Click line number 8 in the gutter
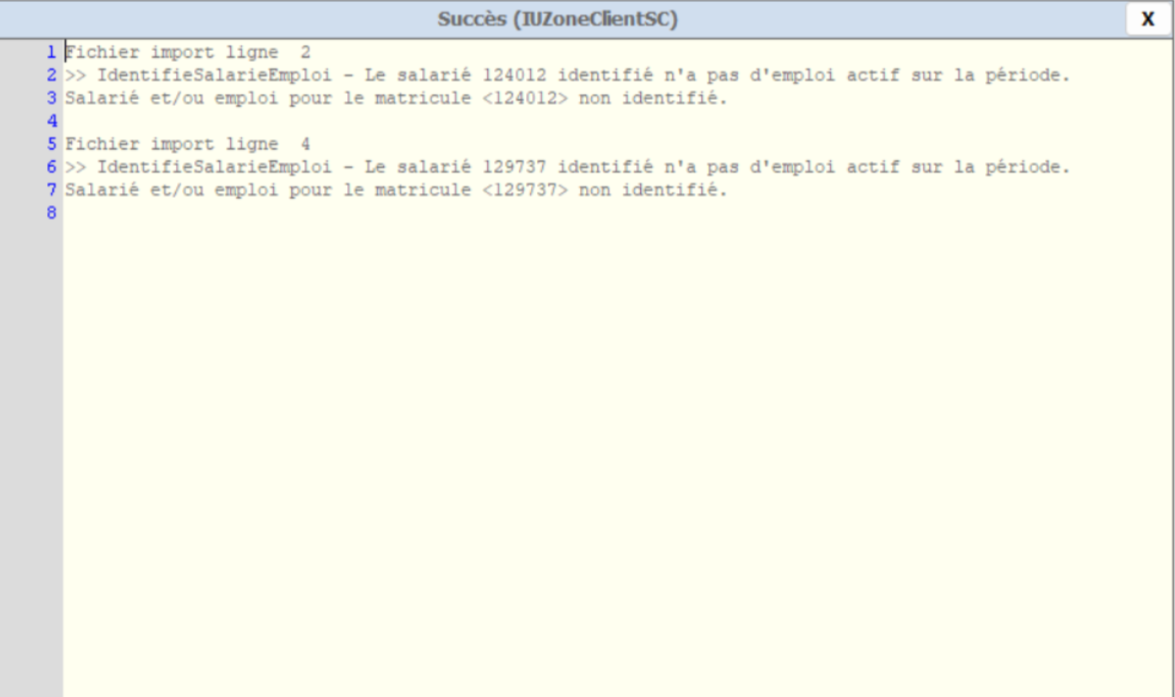Viewport: 1175px width, 697px height. click(x=51, y=213)
